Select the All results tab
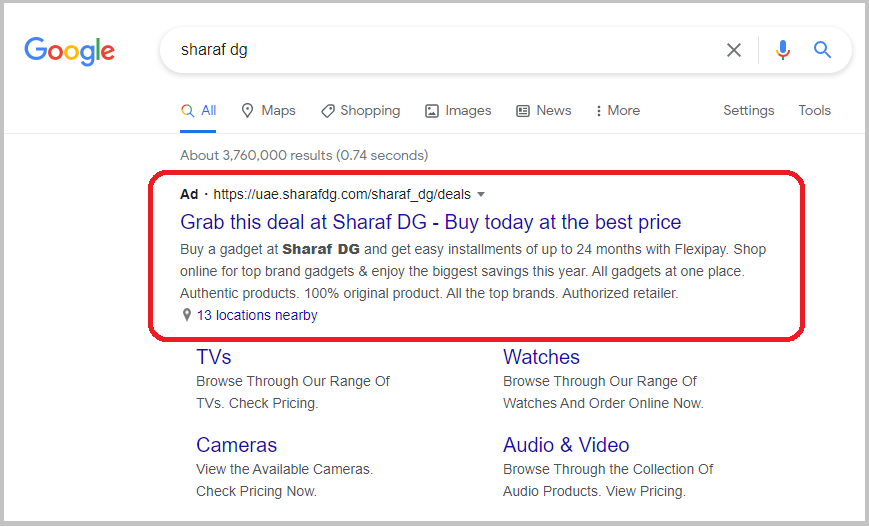 click(198, 111)
